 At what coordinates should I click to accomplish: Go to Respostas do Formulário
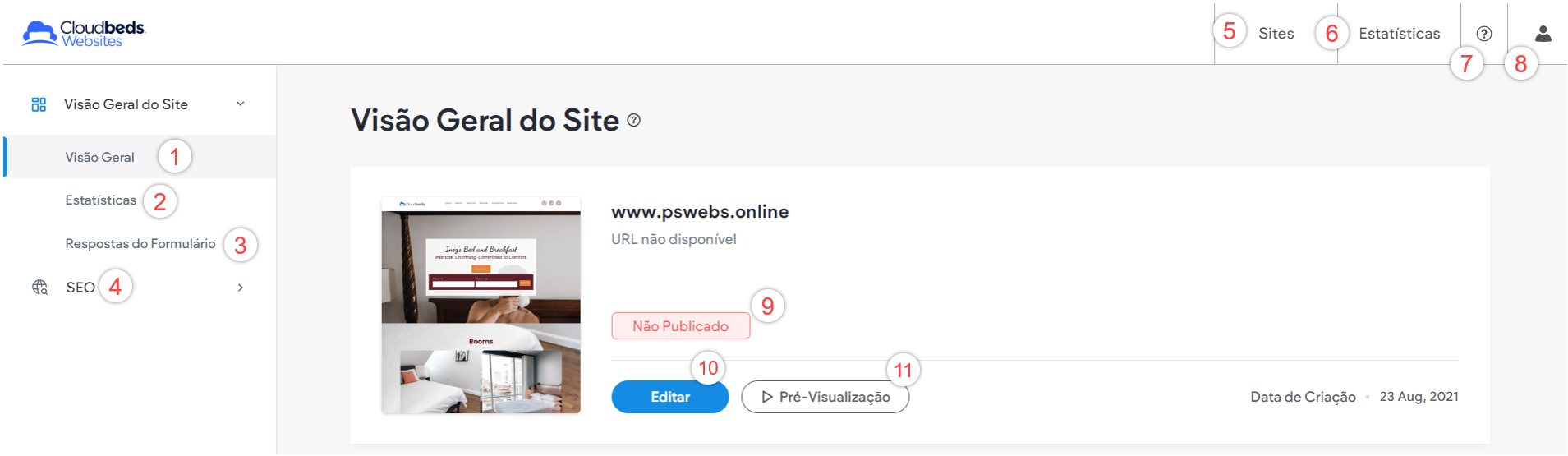pos(140,244)
